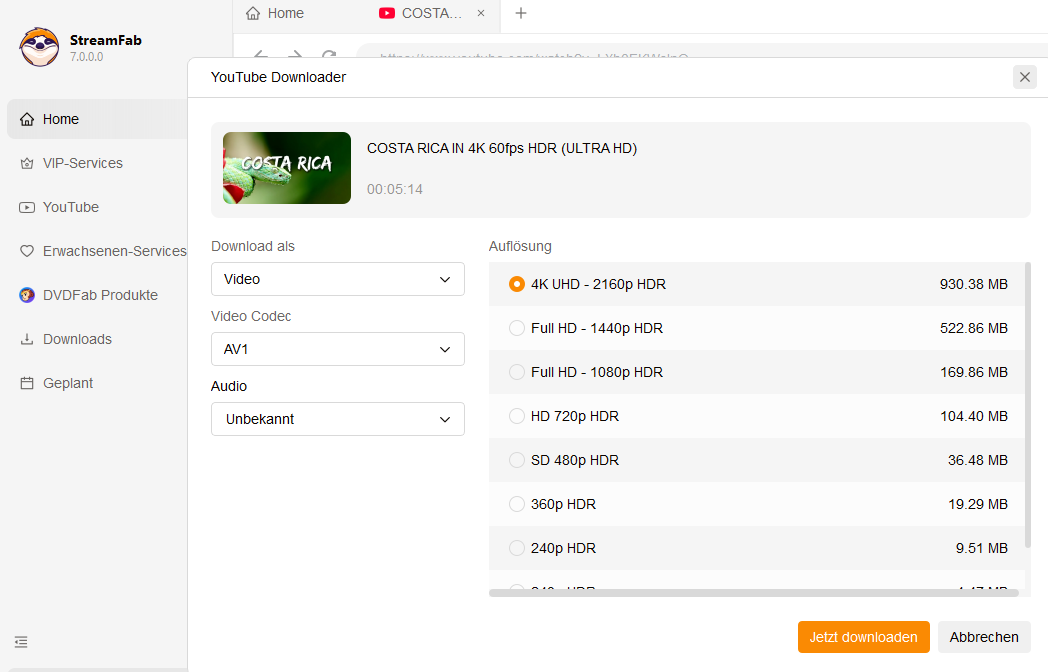
Task: Choose Full HD - 1080p HDR option
Action: click(517, 372)
